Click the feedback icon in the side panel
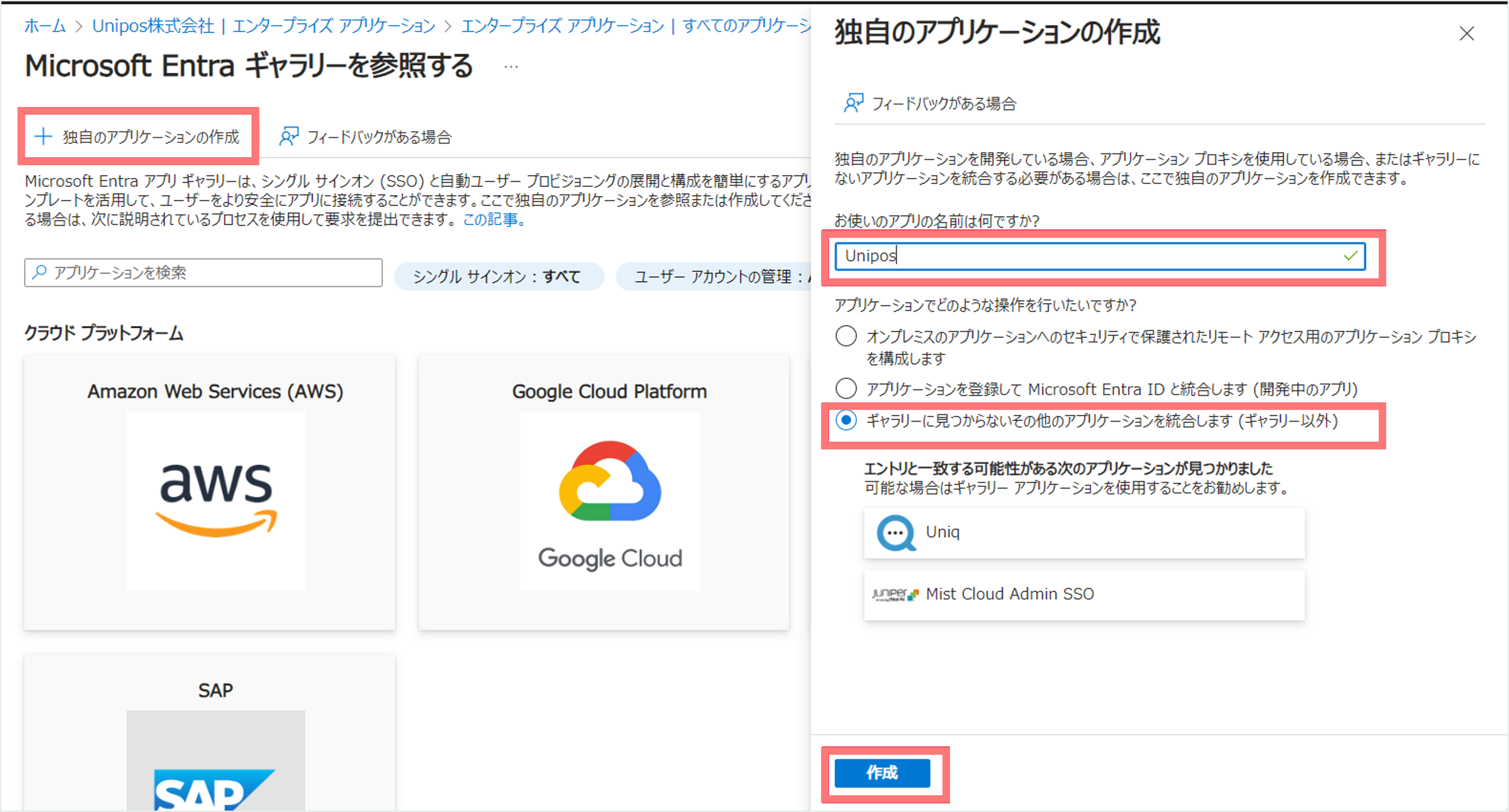1509x812 pixels. pyautogui.click(x=854, y=104)
